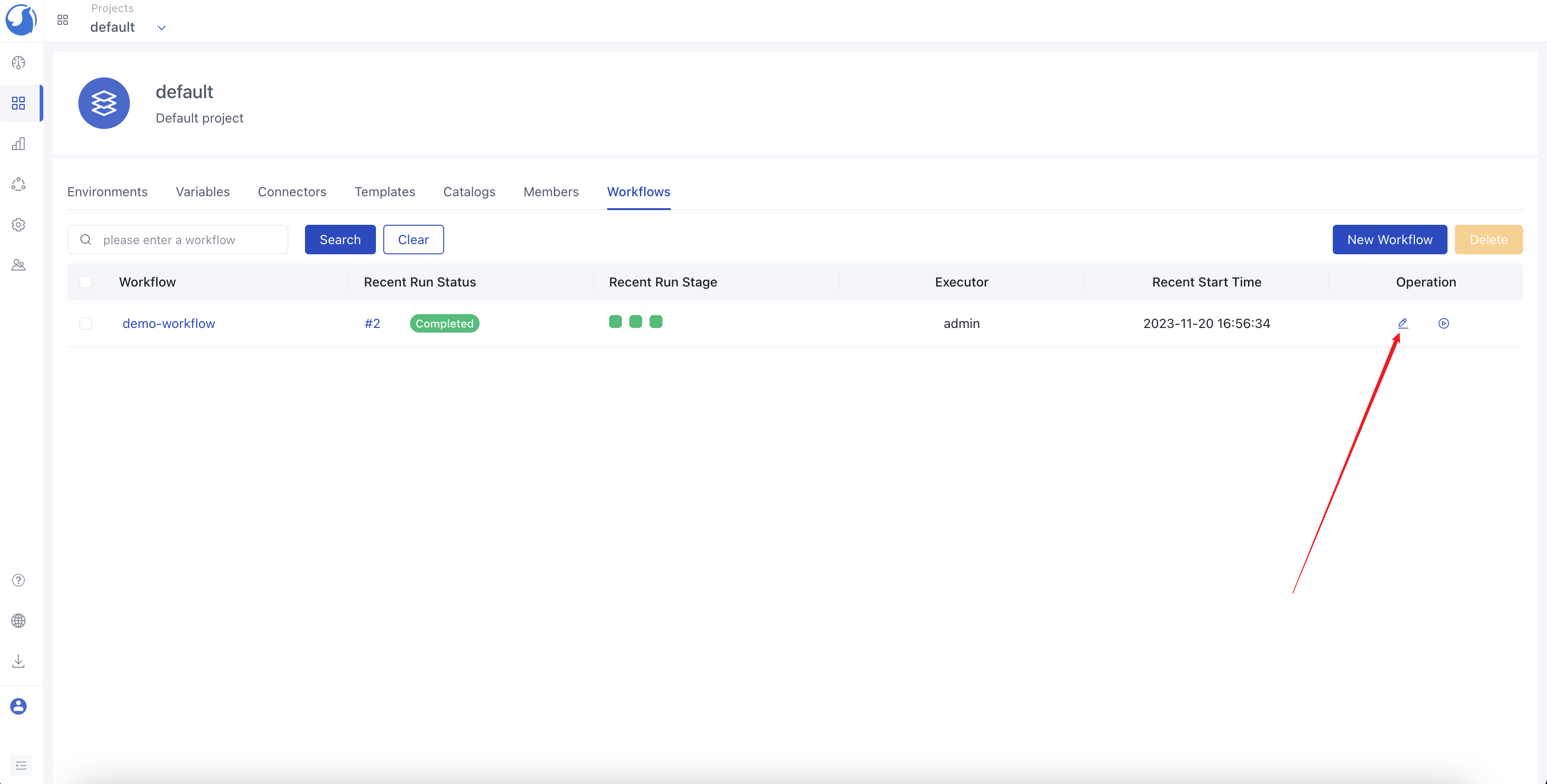This screenshot has height=784, width=1547.
Task: Check the demo-workflow row checkbox
Action: tap(86, 323)
